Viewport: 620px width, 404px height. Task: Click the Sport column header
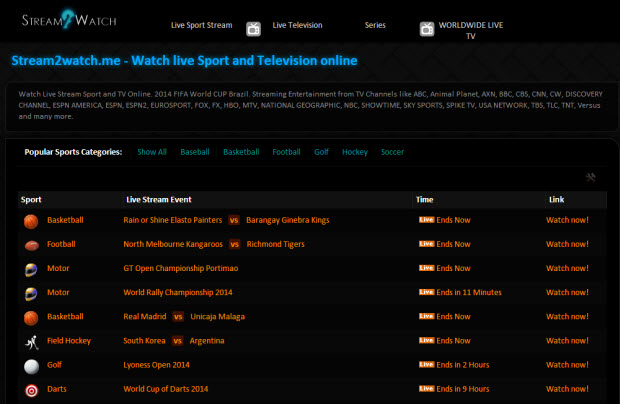pyautogui.click(x=31, y=200)
